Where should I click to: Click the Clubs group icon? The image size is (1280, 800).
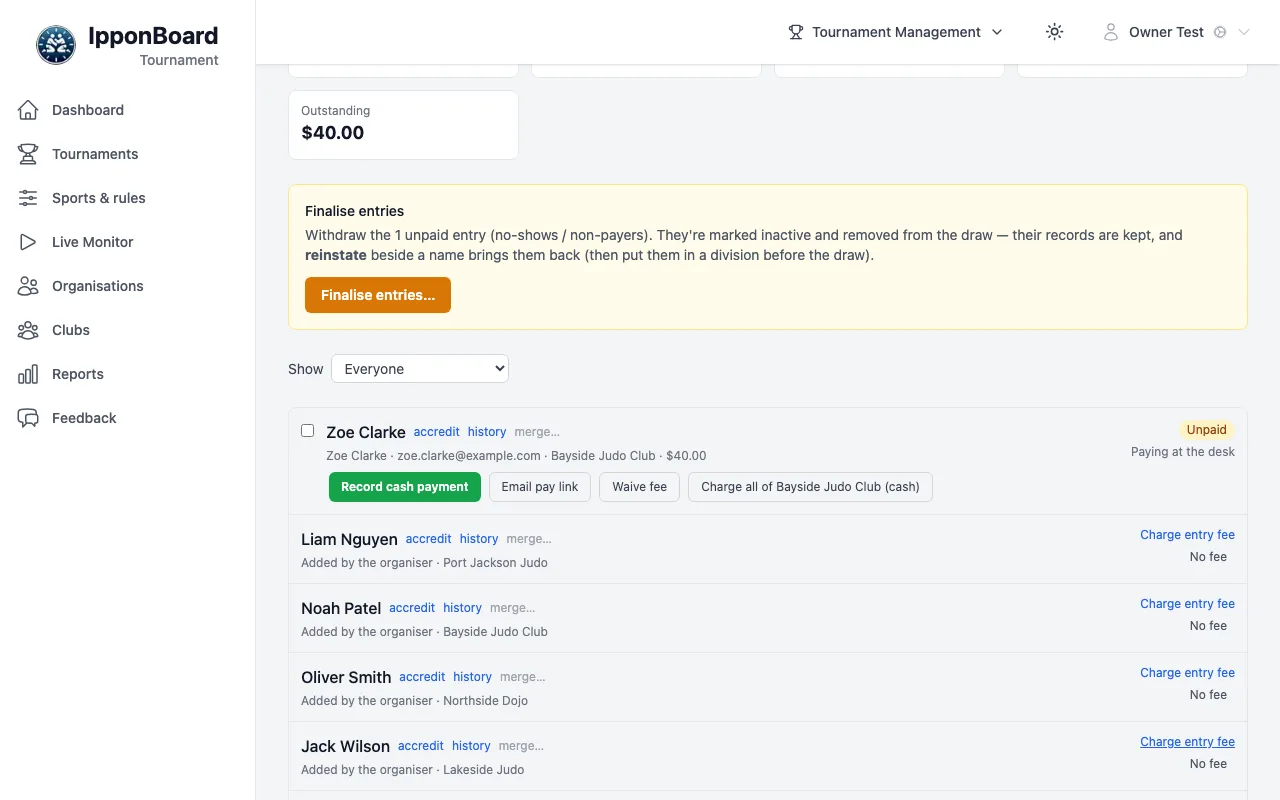point(28,330)
